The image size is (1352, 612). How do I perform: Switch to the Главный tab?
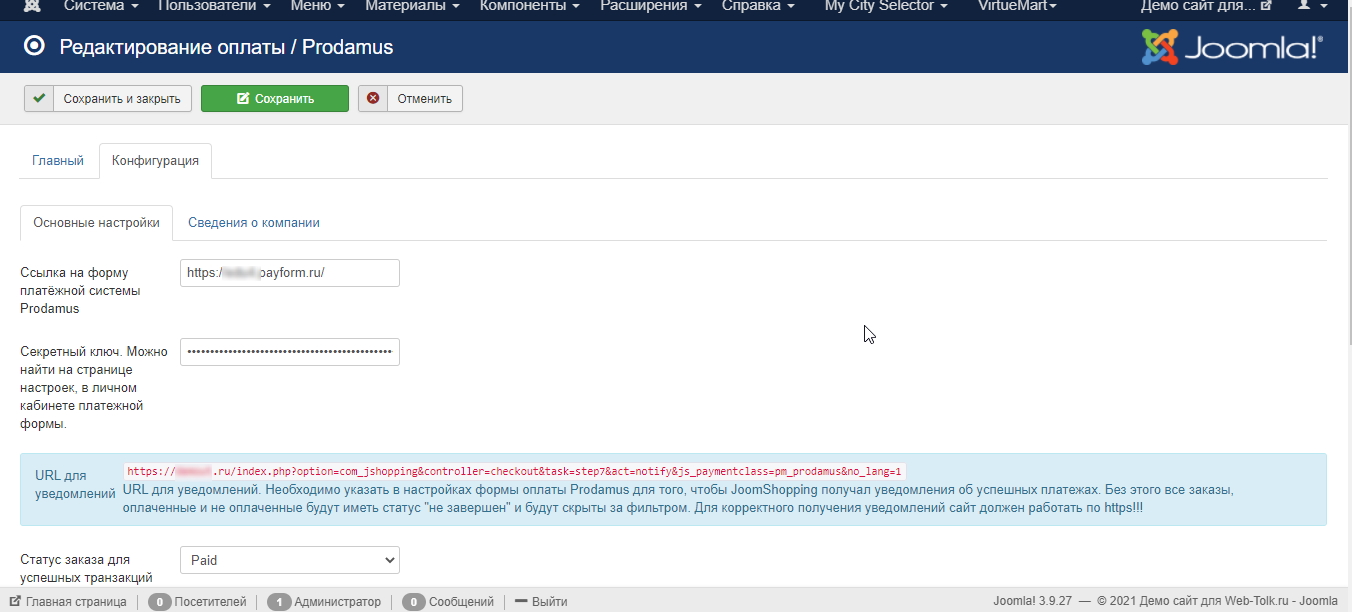coord(58,160)
